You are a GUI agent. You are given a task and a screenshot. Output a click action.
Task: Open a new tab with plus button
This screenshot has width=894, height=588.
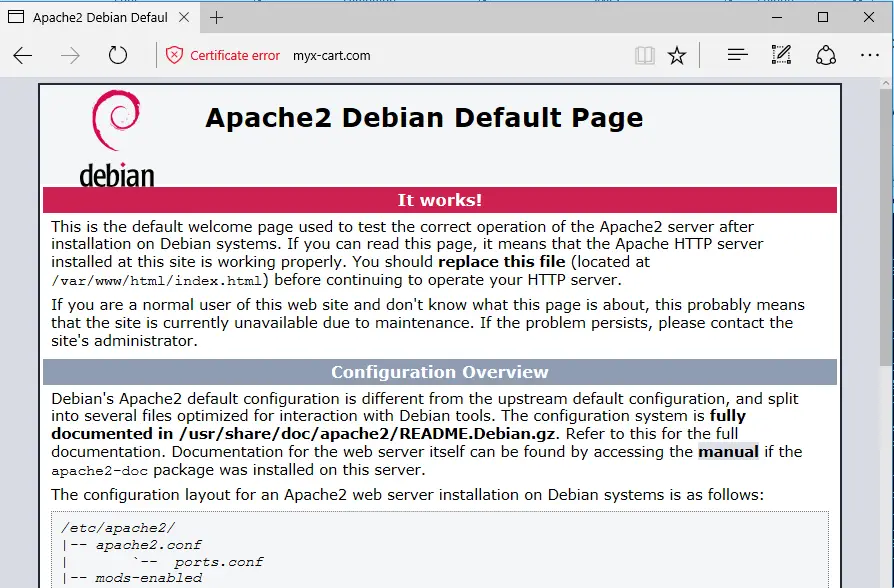(216, 18)
